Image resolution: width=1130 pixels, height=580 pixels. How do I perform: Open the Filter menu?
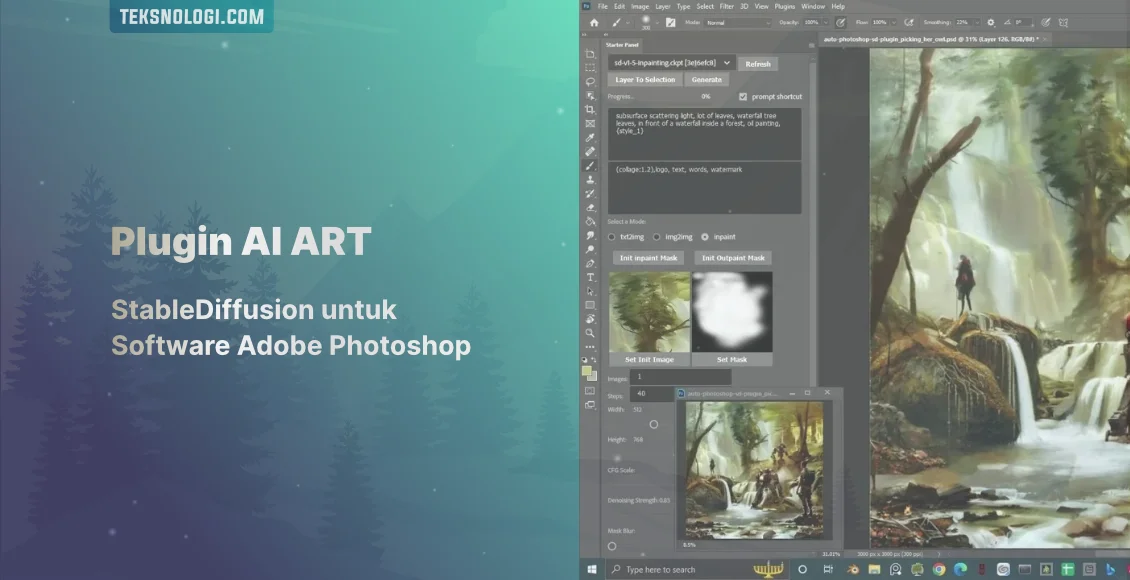click(726, 6)
